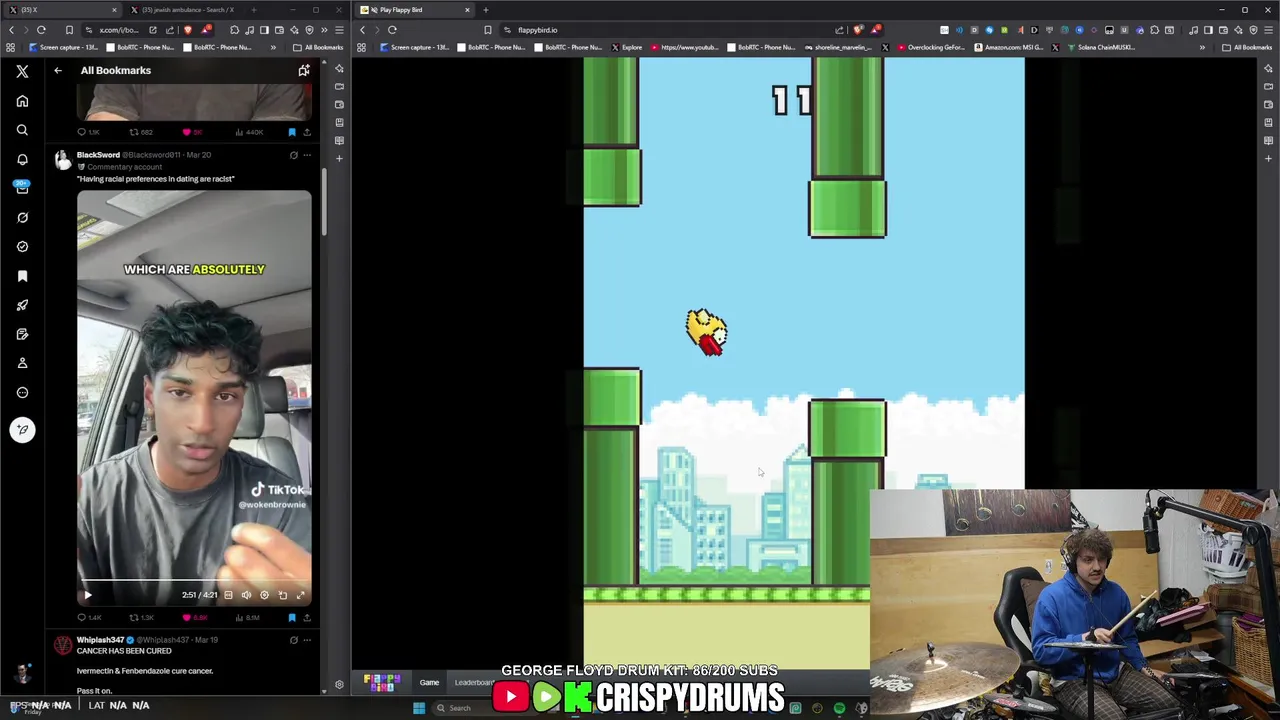Screen dimensions: 1280x720
Task: Click the Grok icon on the BlackSword post
Action: click(x=293, y=155)
